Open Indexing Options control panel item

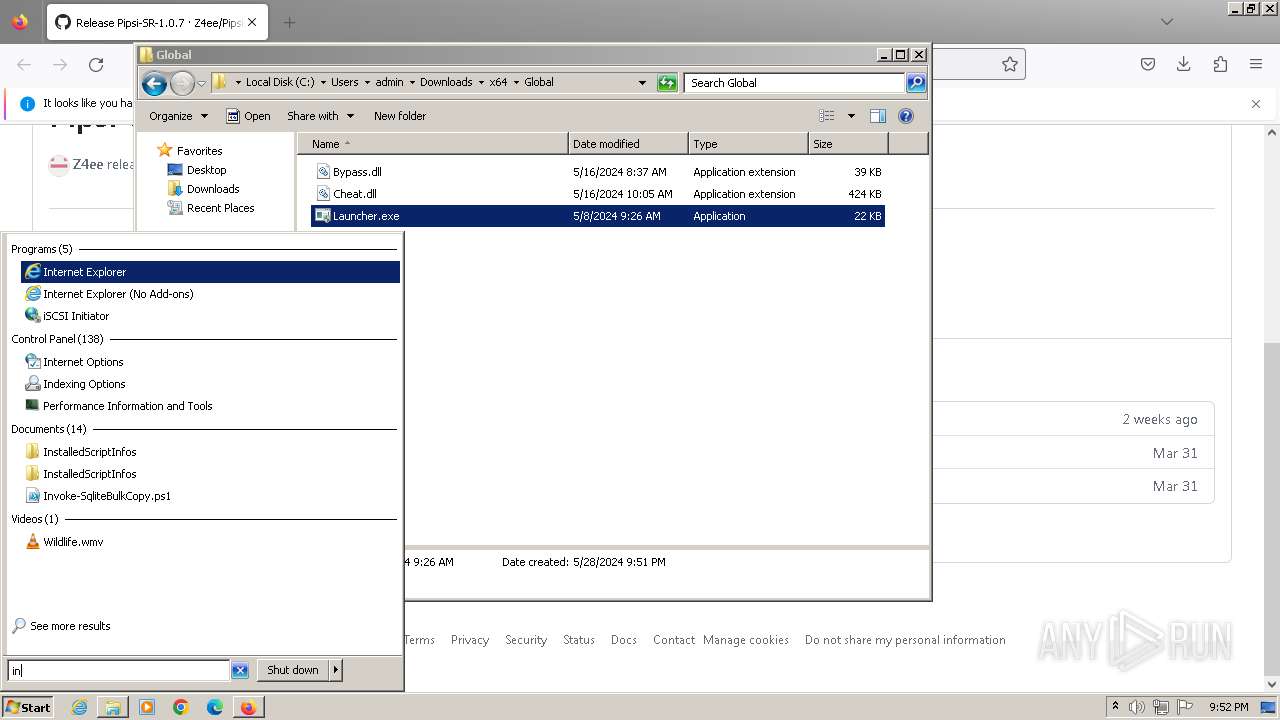[x=210, y=384]
